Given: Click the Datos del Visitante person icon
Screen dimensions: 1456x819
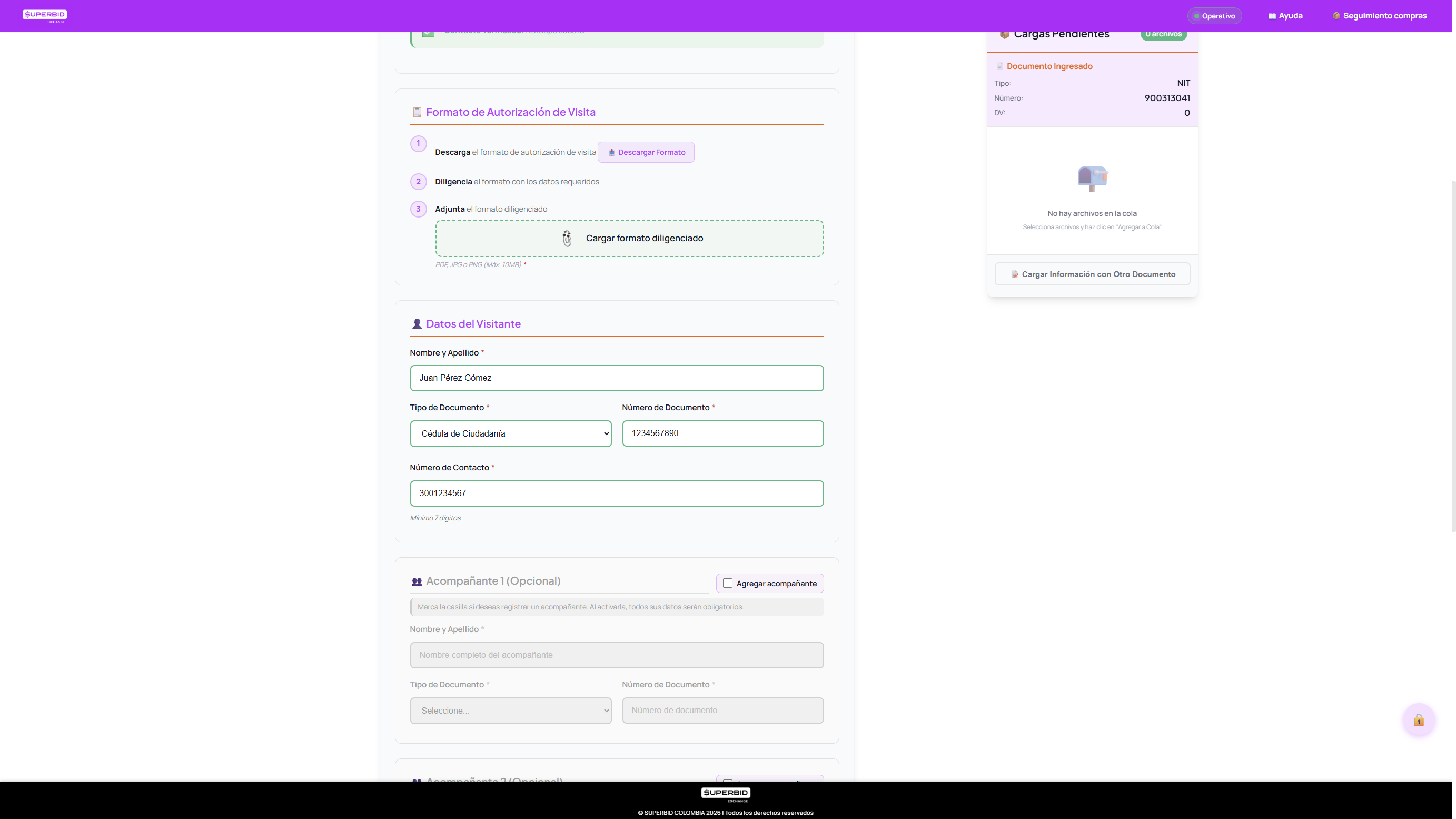Looking at the screenshot, I should (417, 324).
